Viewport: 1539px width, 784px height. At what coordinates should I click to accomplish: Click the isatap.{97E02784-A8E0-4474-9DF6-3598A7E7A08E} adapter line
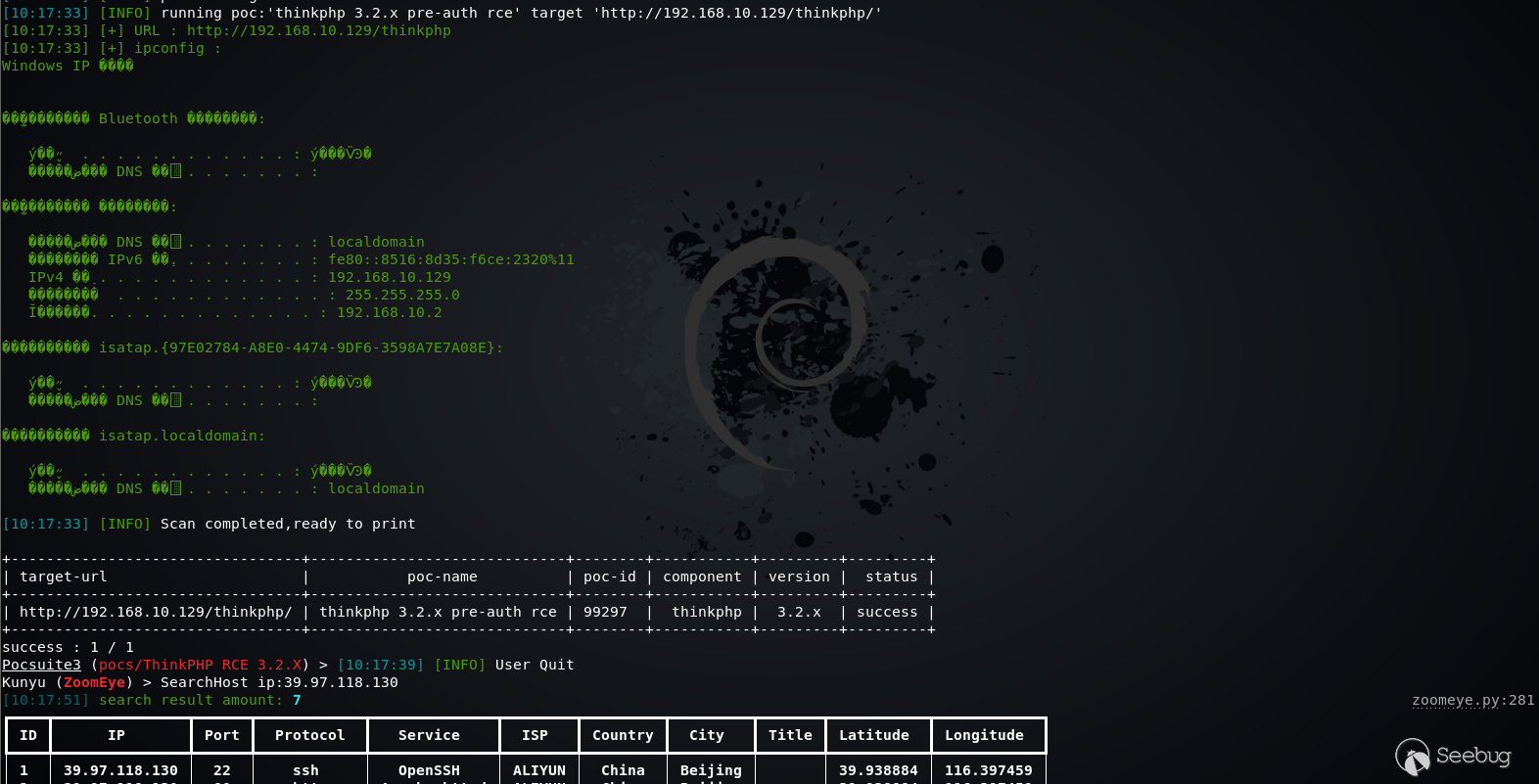(253, 347)
